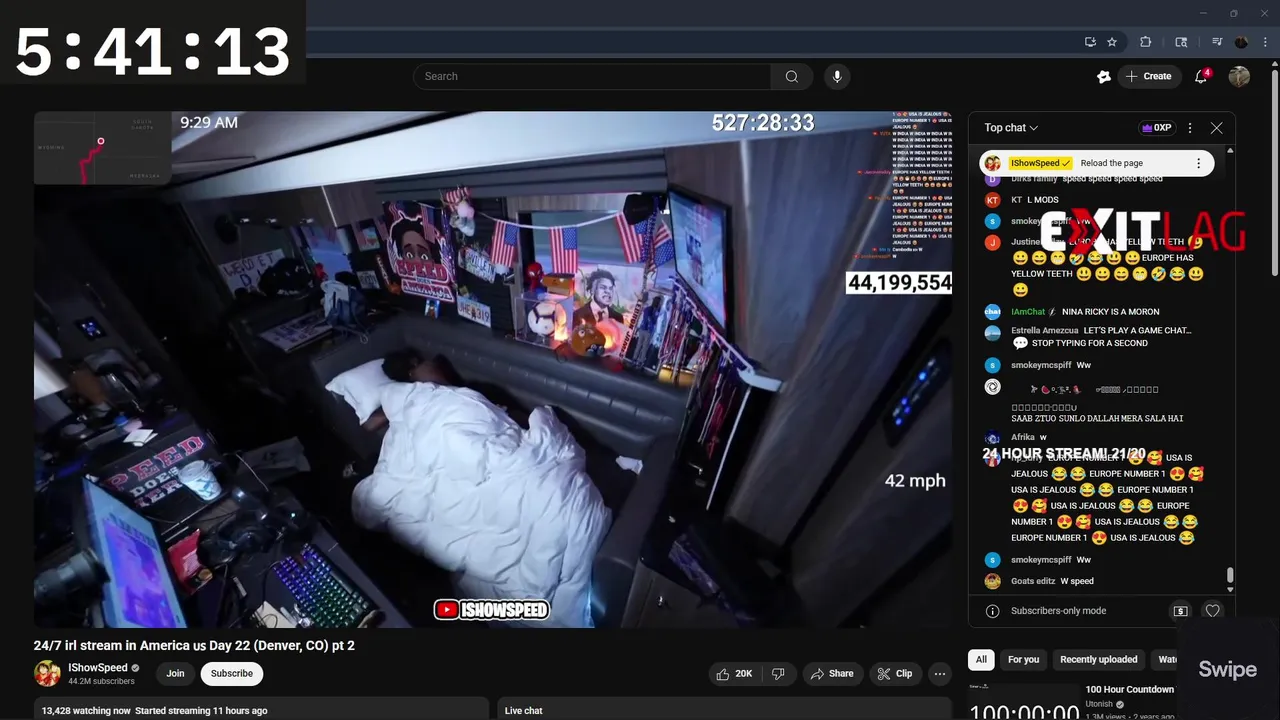Click the 0XP crown badge
This screenshot has height=720, width=1280.
[x=1156, y=128]
